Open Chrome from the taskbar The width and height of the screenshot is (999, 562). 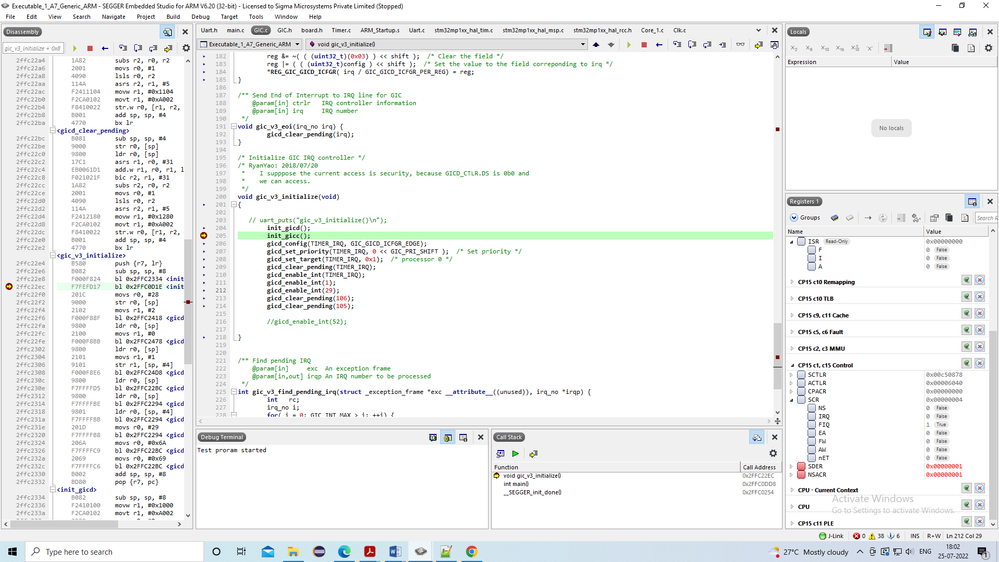(x=471, y=552)
